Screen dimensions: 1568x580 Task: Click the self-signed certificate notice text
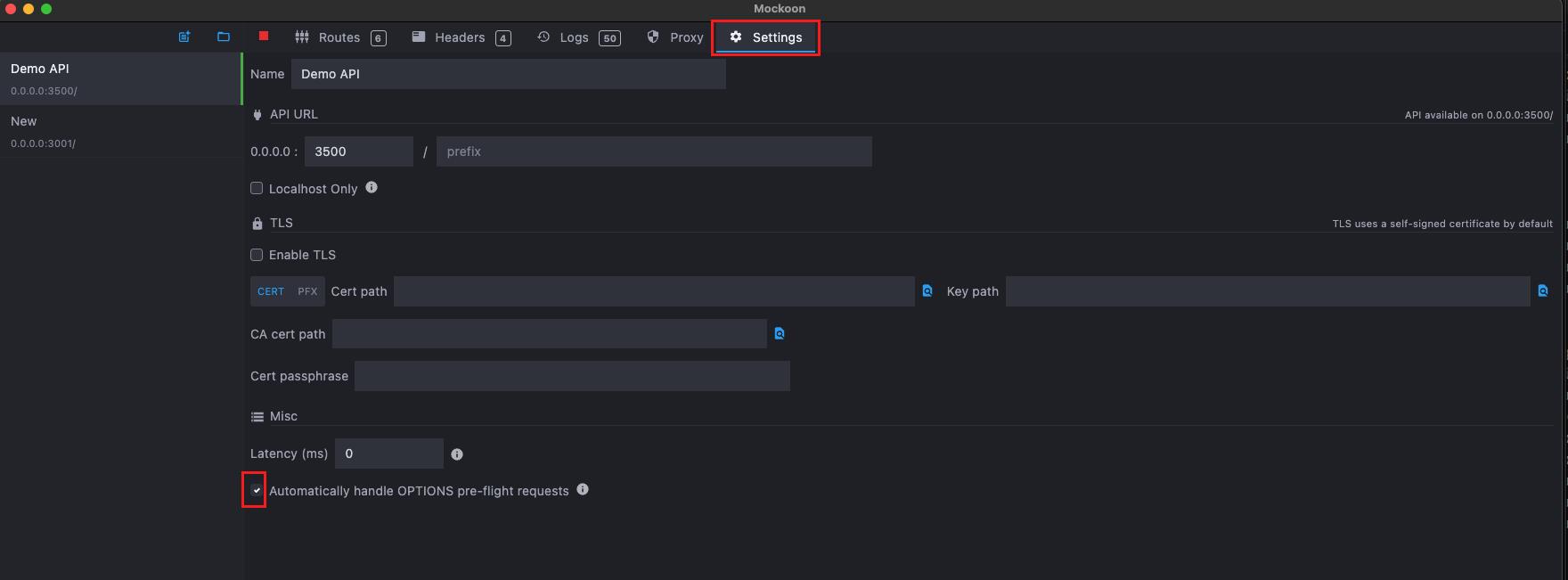point(1442,224)
